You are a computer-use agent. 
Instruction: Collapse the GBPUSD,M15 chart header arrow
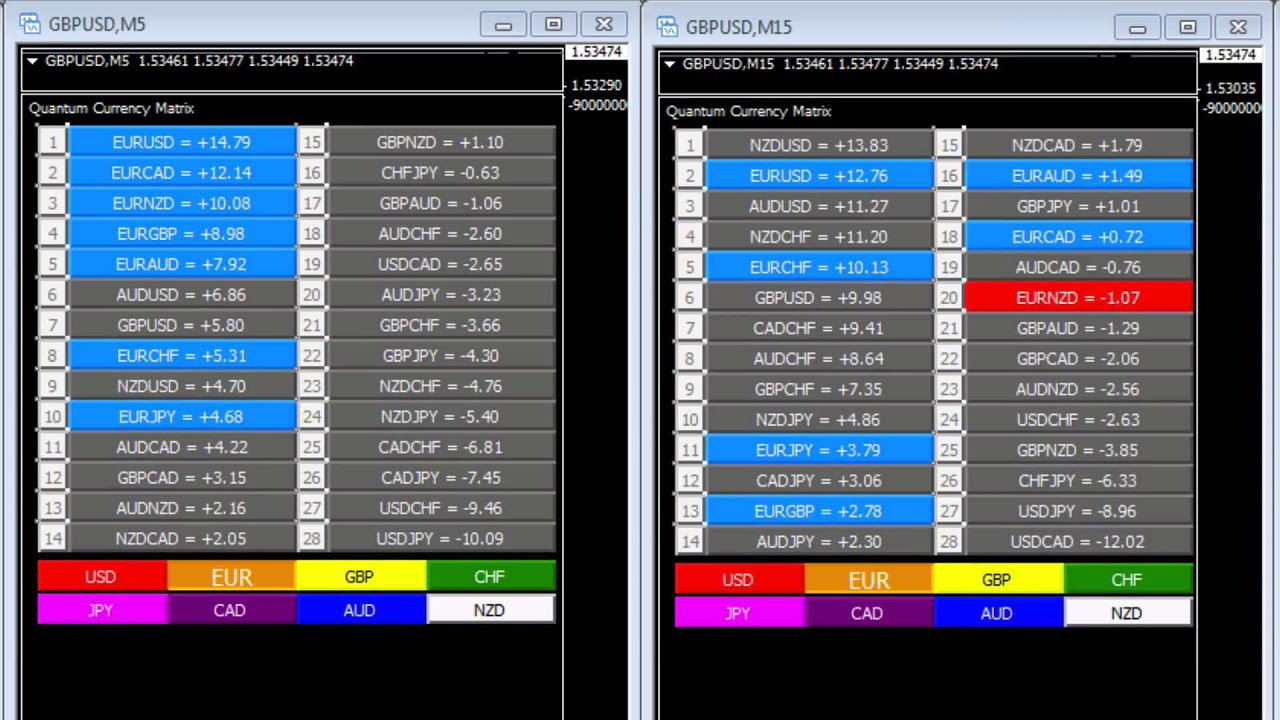coord(670,64)
